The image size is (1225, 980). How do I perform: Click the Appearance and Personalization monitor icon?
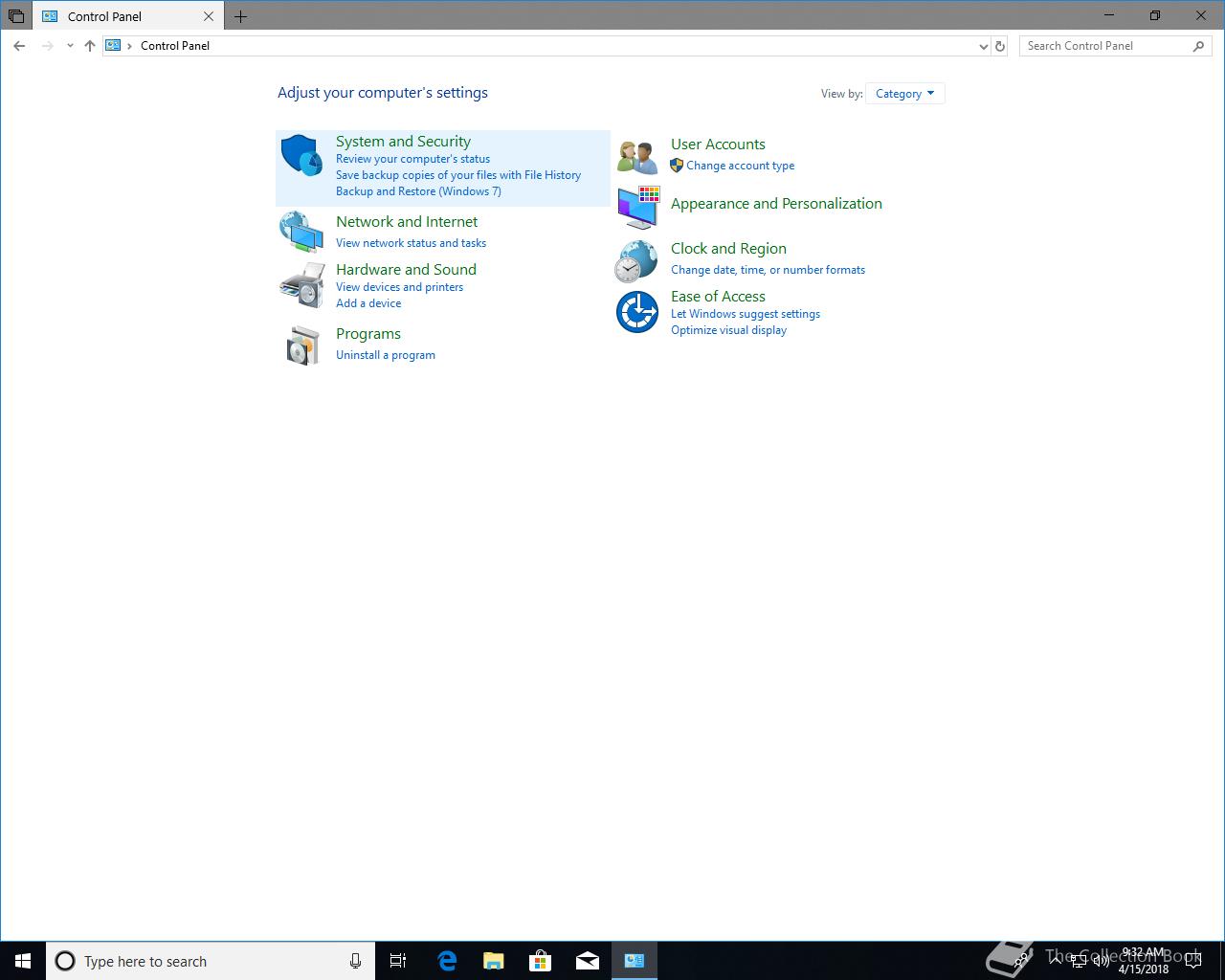637,208
